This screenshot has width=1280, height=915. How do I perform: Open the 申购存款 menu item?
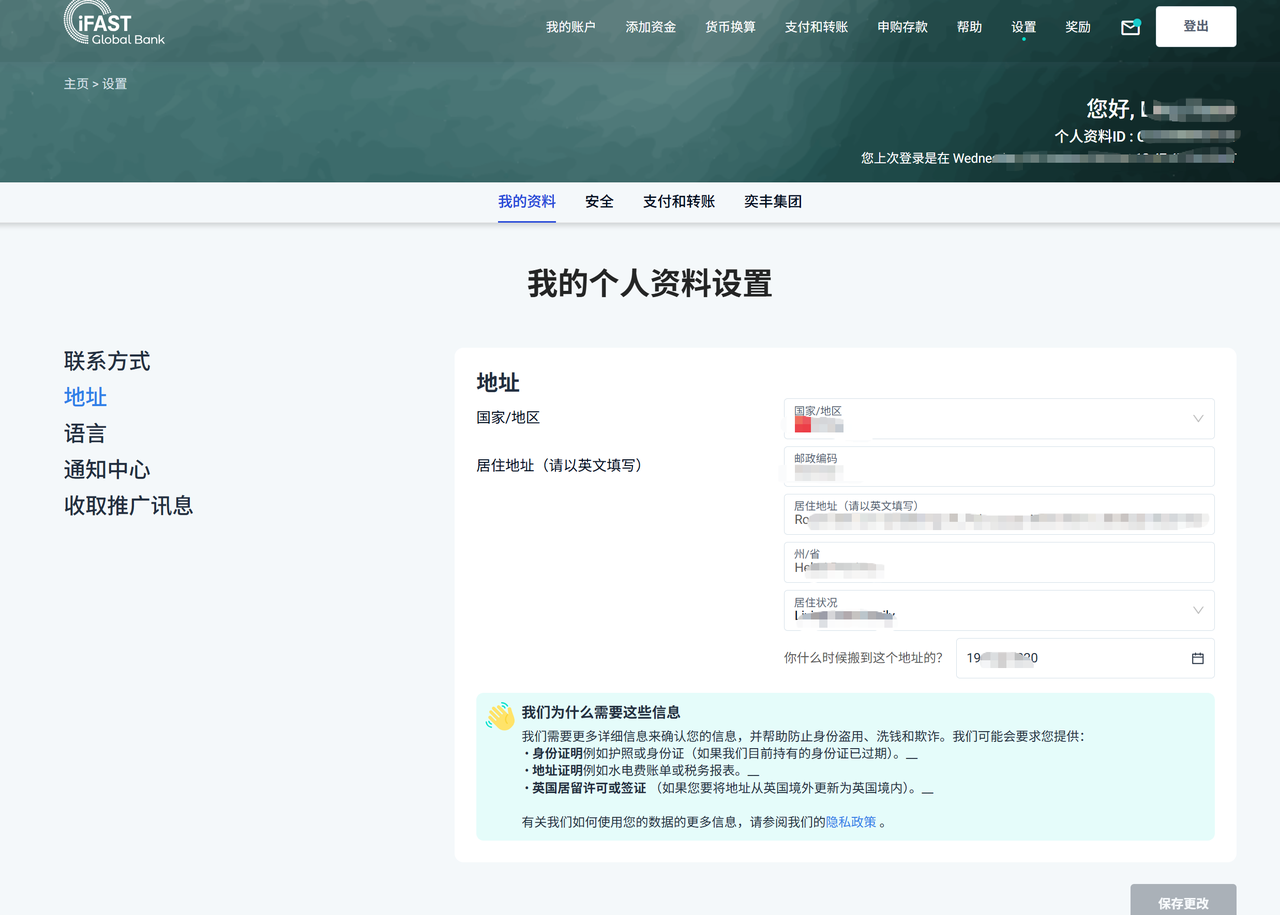pyautogui.click(x=902, y=27)
